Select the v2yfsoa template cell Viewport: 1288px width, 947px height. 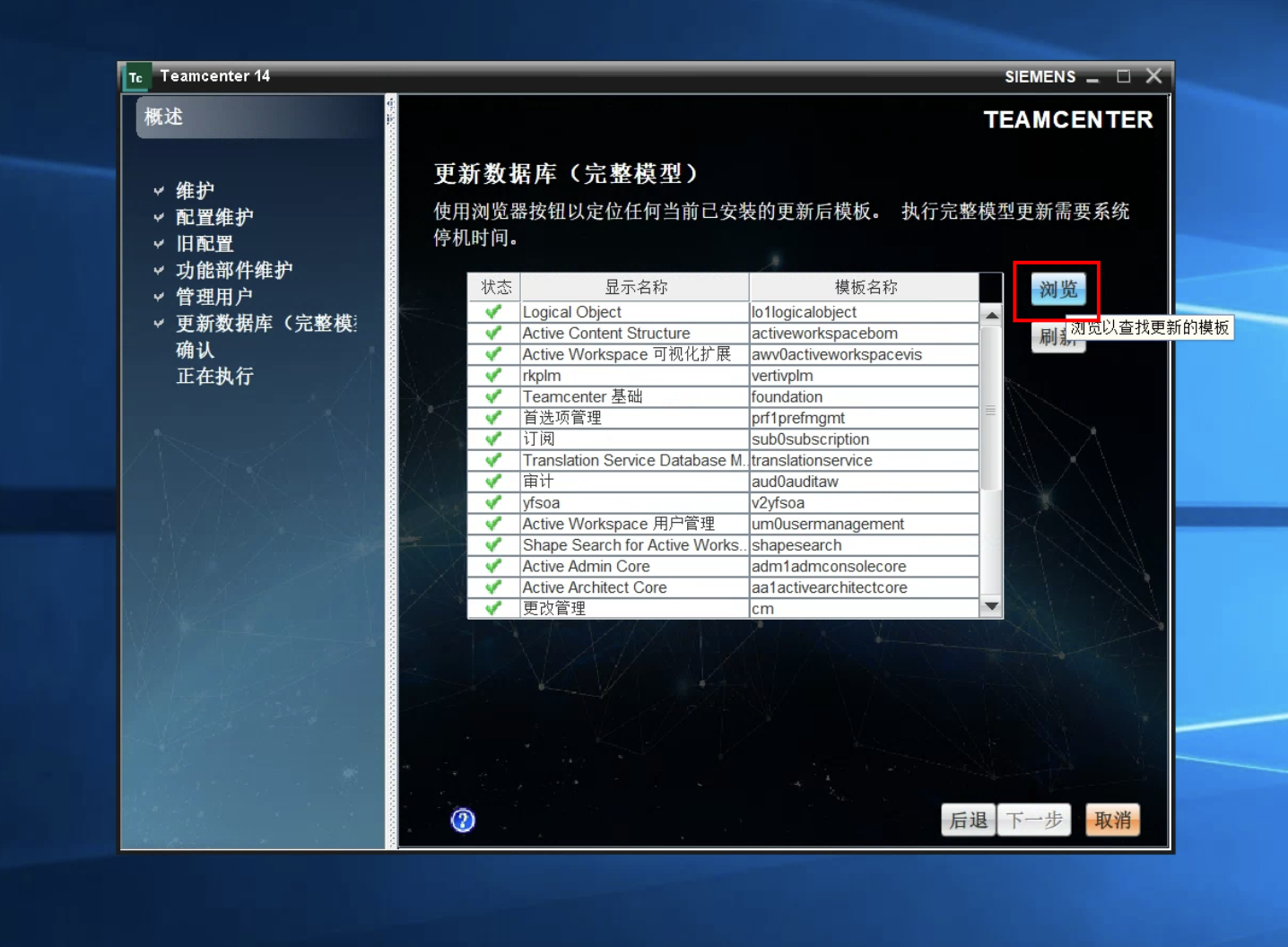865,503
